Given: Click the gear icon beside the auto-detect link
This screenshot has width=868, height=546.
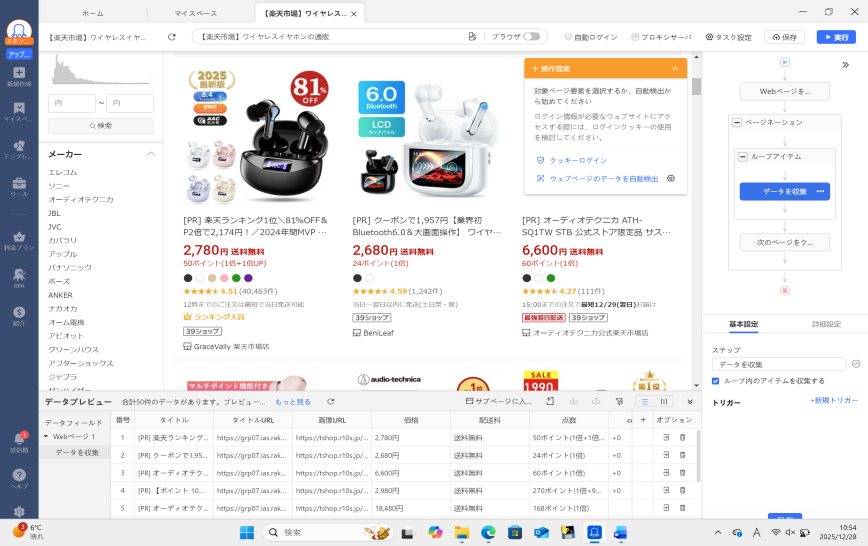Looking at the screenshot, I should tap(671, 178).
